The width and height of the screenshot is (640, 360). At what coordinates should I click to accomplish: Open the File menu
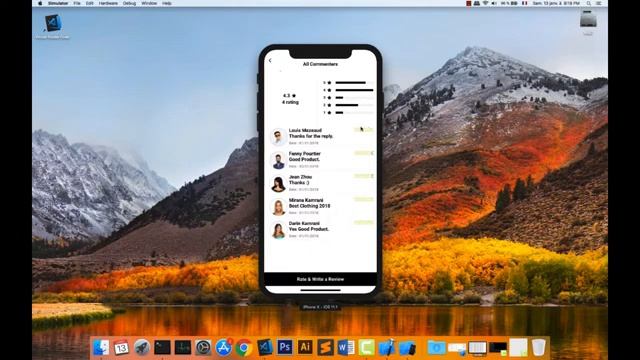(x=77, y=3)
